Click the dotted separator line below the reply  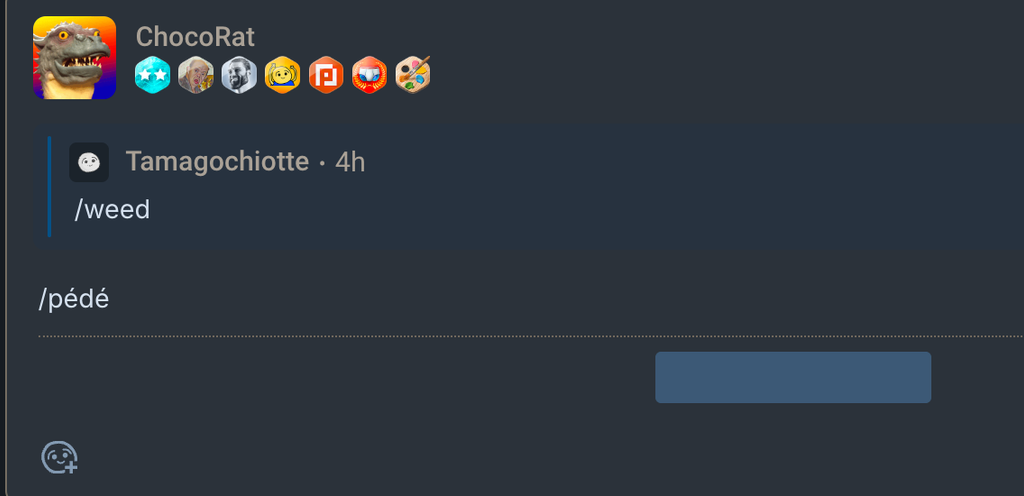(x=531, y=337)
